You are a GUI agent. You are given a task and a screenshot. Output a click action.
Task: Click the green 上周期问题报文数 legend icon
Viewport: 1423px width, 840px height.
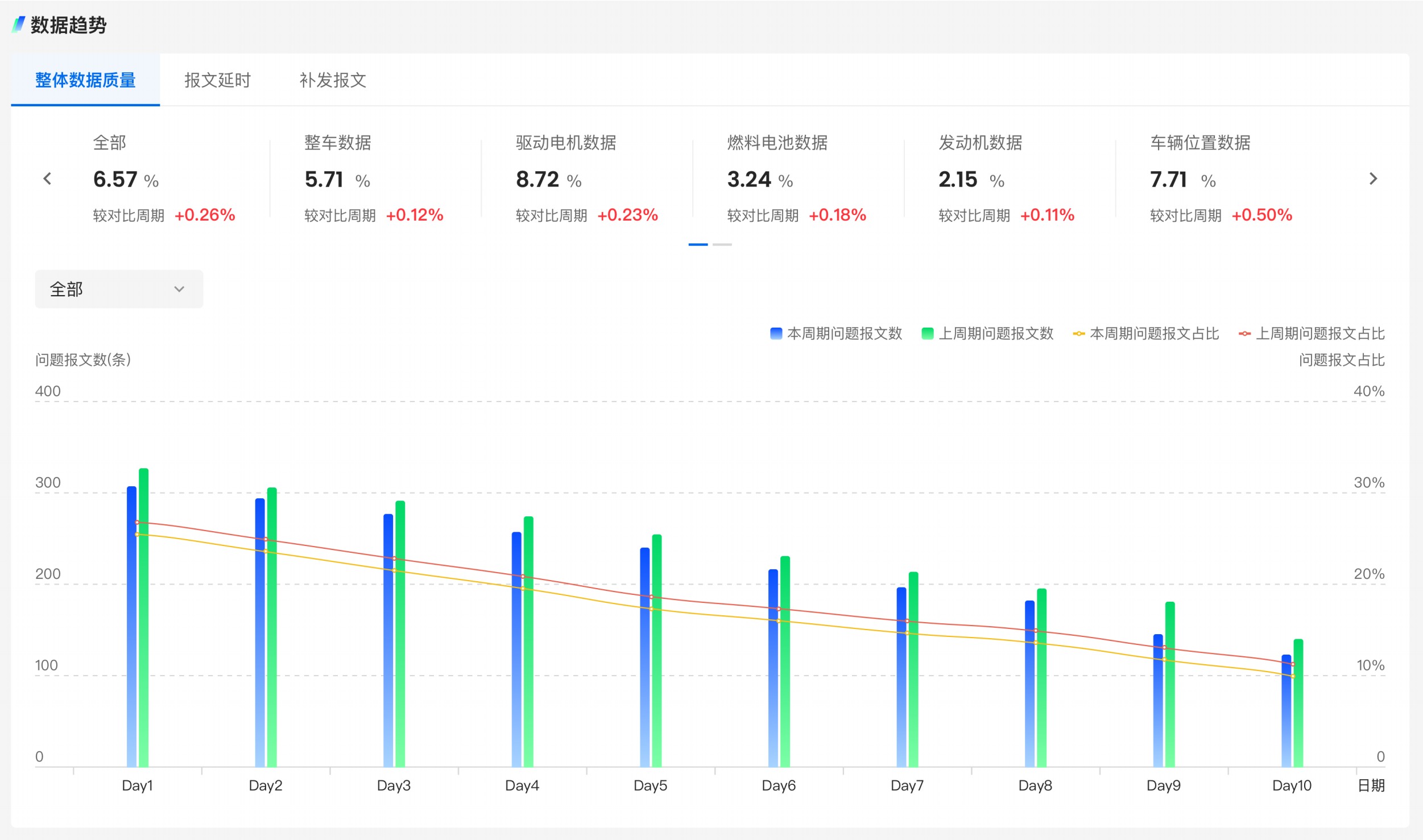(927, 334)
